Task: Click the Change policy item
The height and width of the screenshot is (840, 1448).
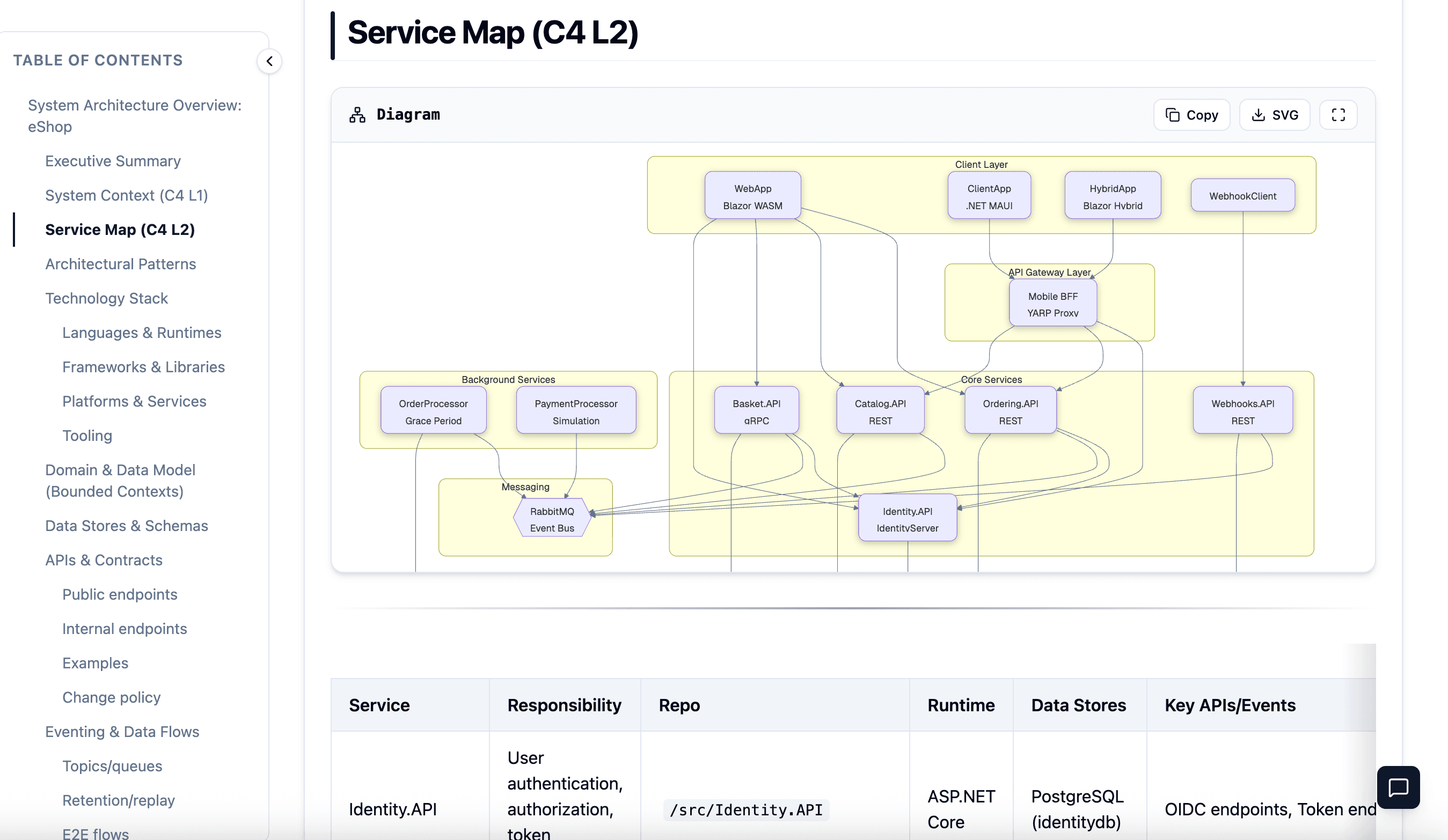Action: [x=111, y=697]
